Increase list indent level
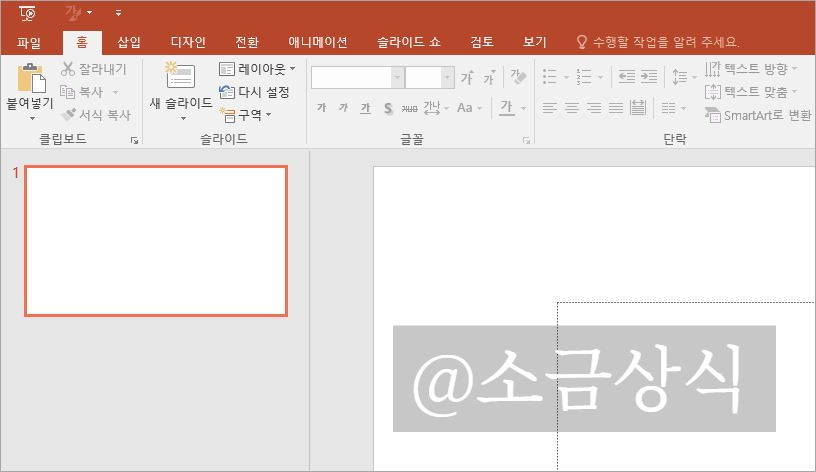The height and width of the screenshot is (472, 816). (x=648, y=76)
